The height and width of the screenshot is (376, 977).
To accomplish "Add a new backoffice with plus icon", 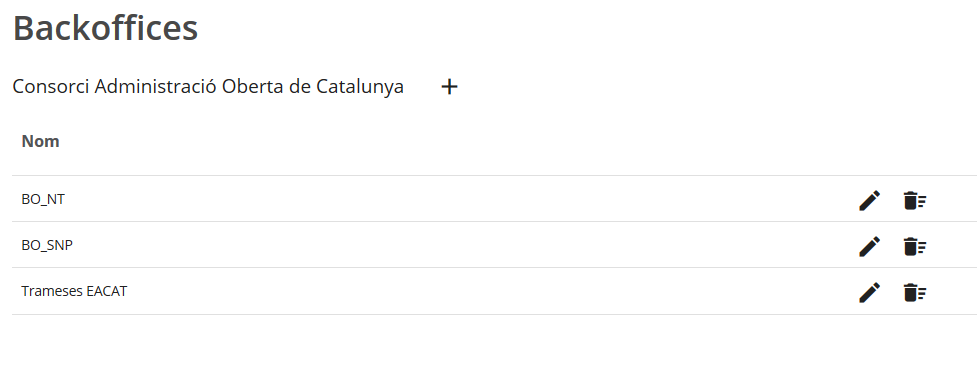I will point(449,87).
